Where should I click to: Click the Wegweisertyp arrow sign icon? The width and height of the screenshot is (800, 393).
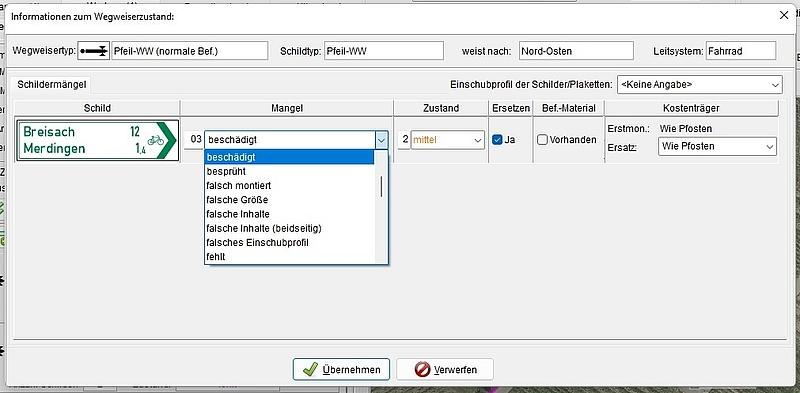click(93, 51)
